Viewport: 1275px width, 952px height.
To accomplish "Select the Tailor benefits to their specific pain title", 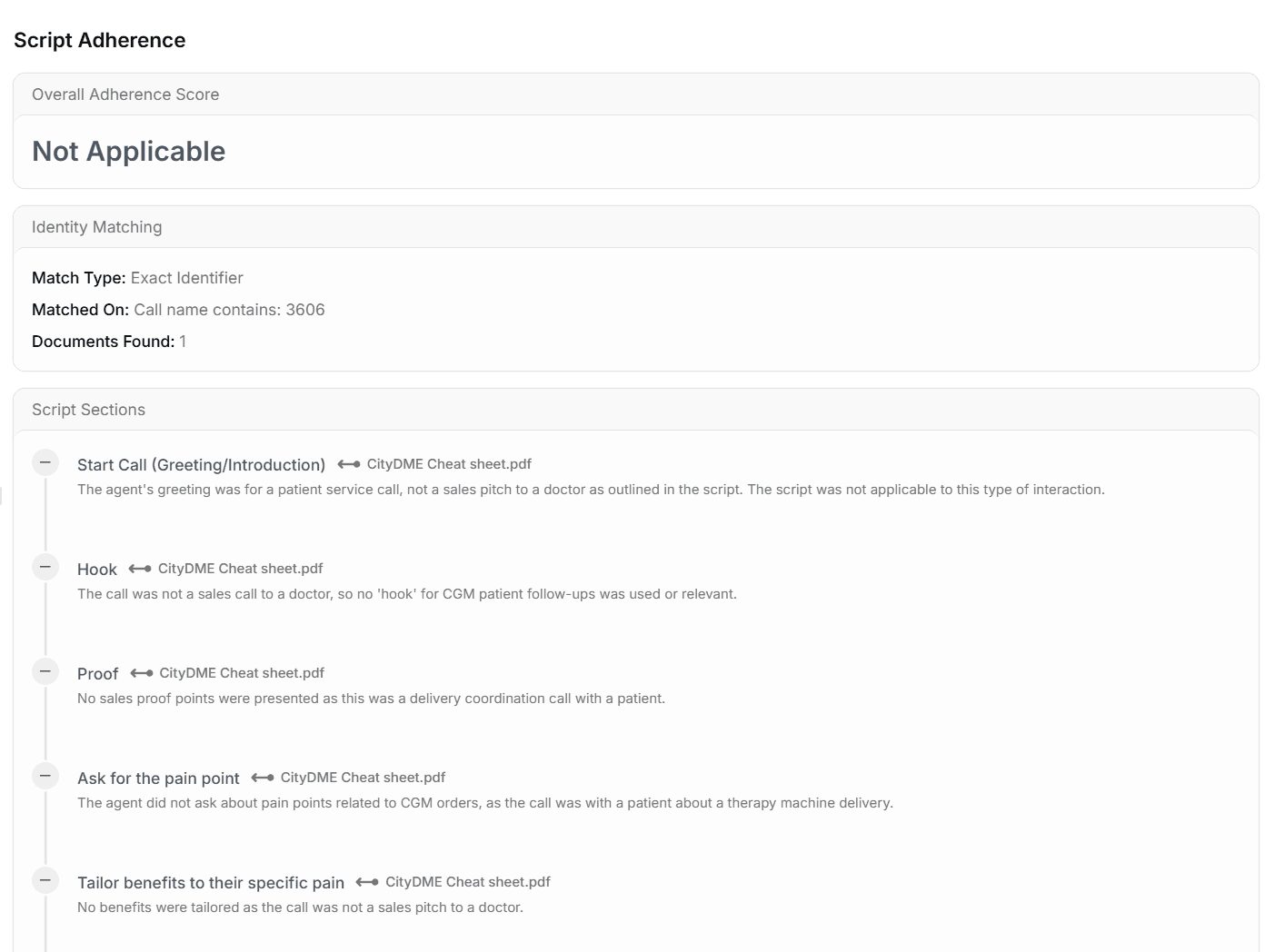I will click(x=211, y=883).
